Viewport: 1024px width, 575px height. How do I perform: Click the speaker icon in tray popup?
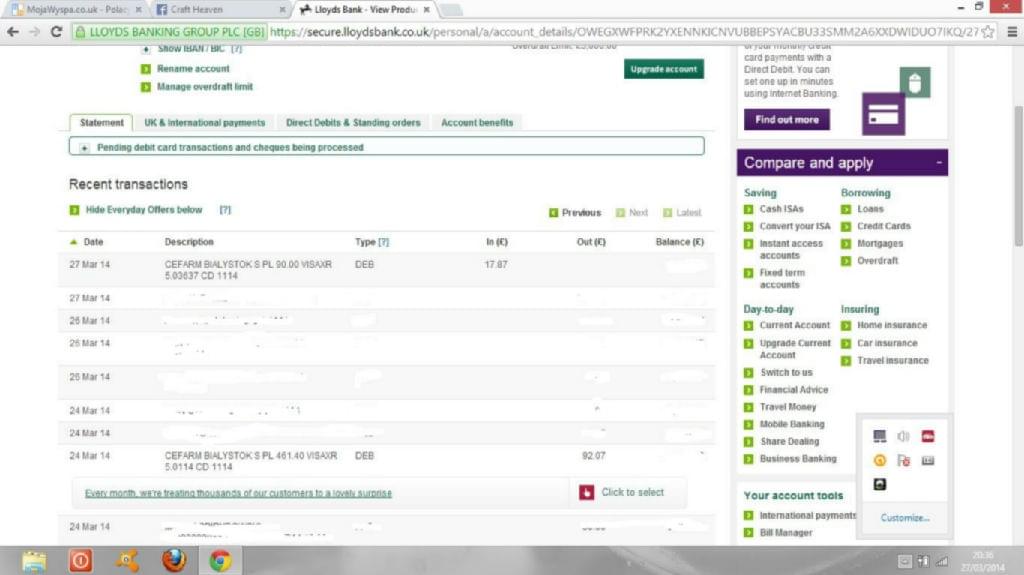tap(903, 436)
